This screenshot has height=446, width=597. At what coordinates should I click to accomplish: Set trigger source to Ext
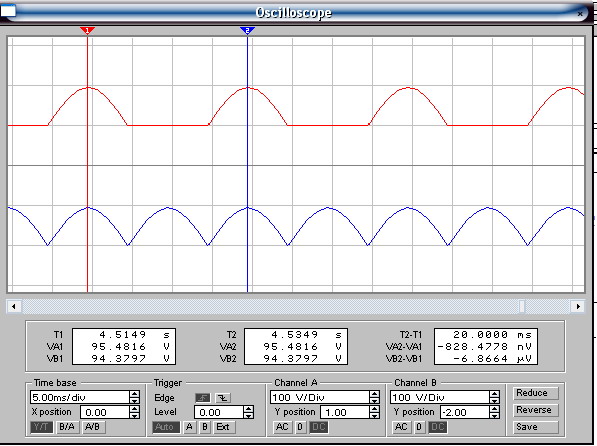tap(223, 427)
